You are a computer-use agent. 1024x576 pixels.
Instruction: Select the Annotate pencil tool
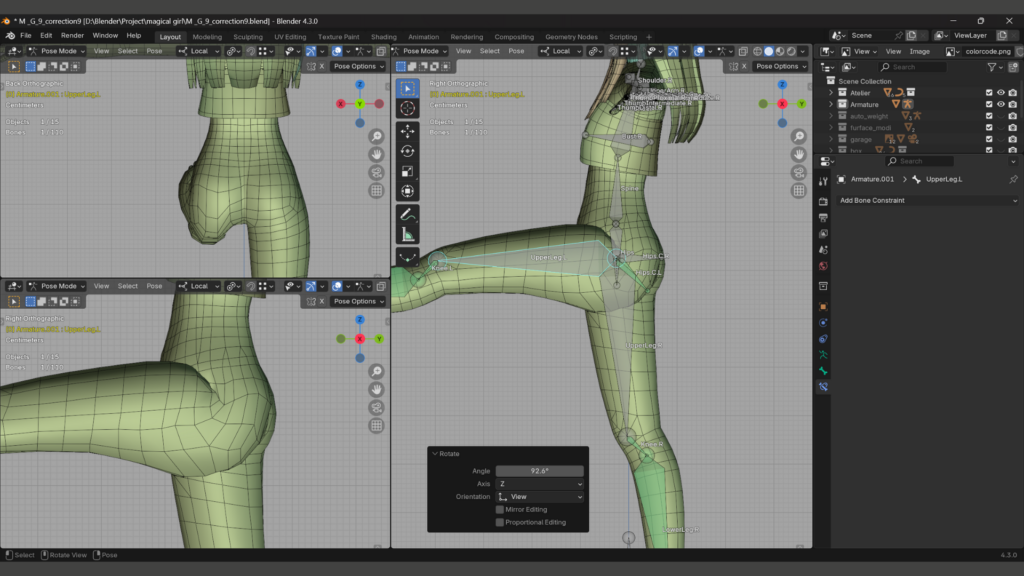point(408,214)
